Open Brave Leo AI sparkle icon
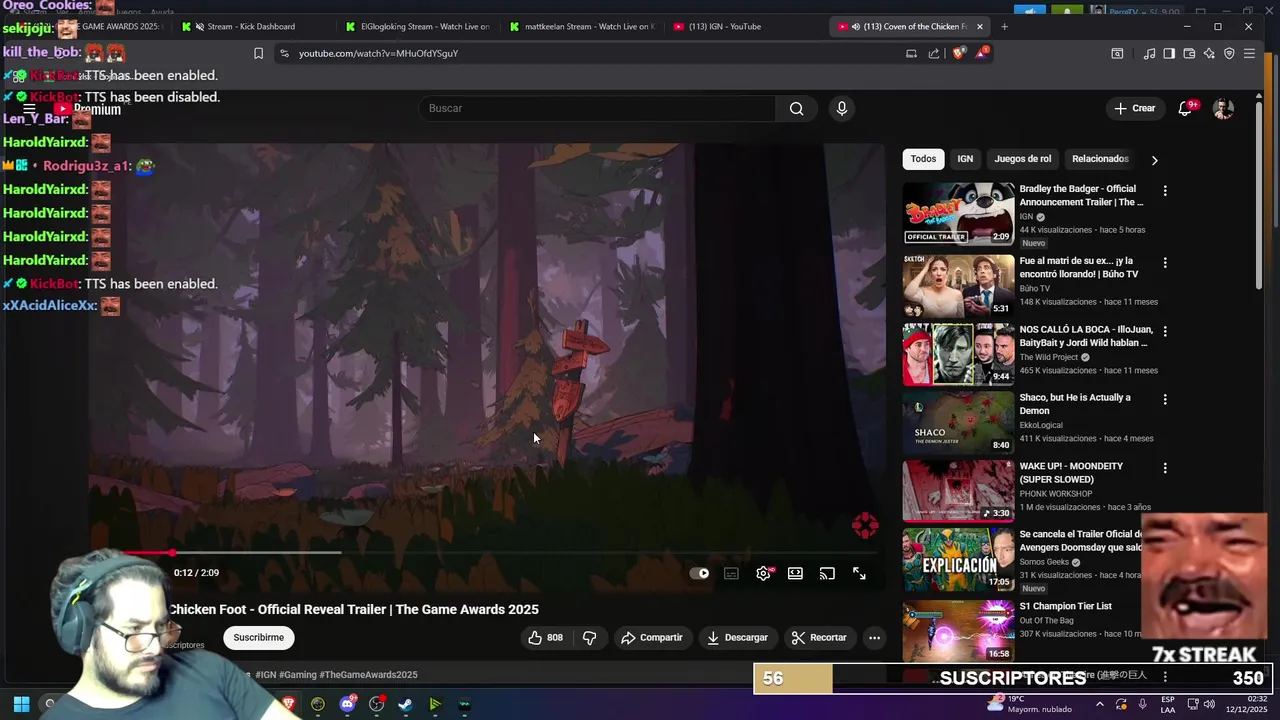Screen dimensions: 1280x720 [x=1209, y=53]
